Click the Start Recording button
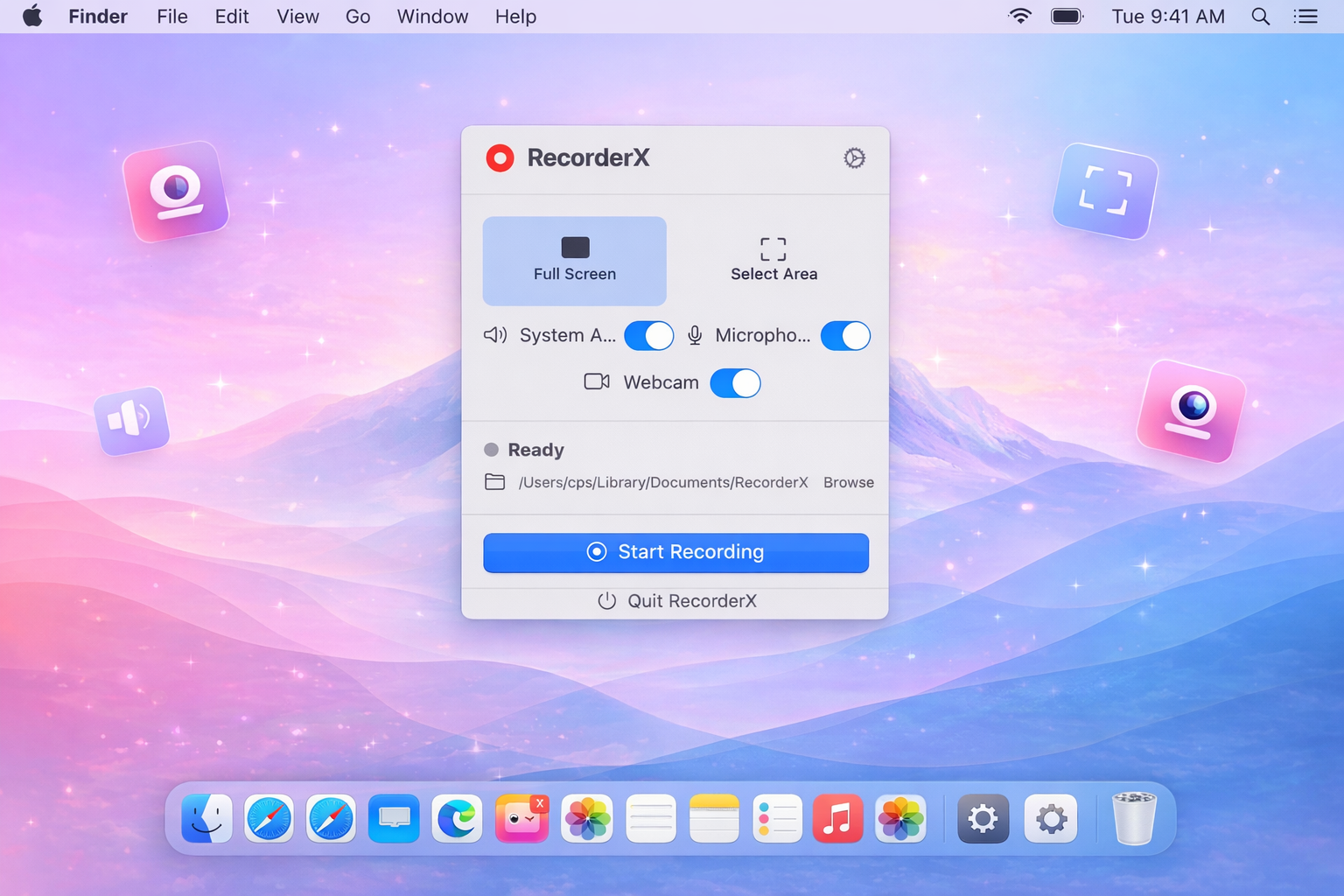 tap(675, 552)
